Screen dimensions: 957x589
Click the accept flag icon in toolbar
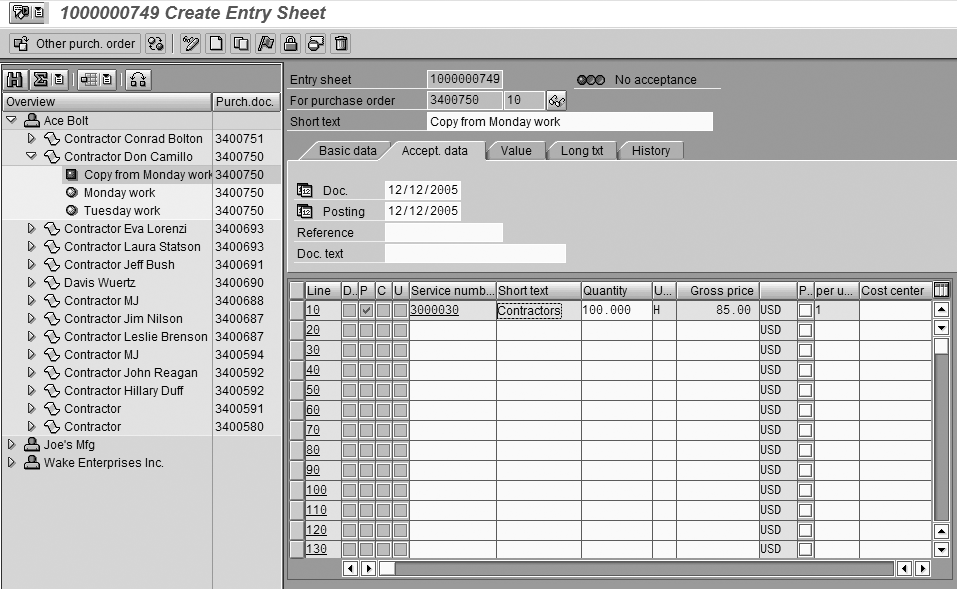tap(265, 43)
